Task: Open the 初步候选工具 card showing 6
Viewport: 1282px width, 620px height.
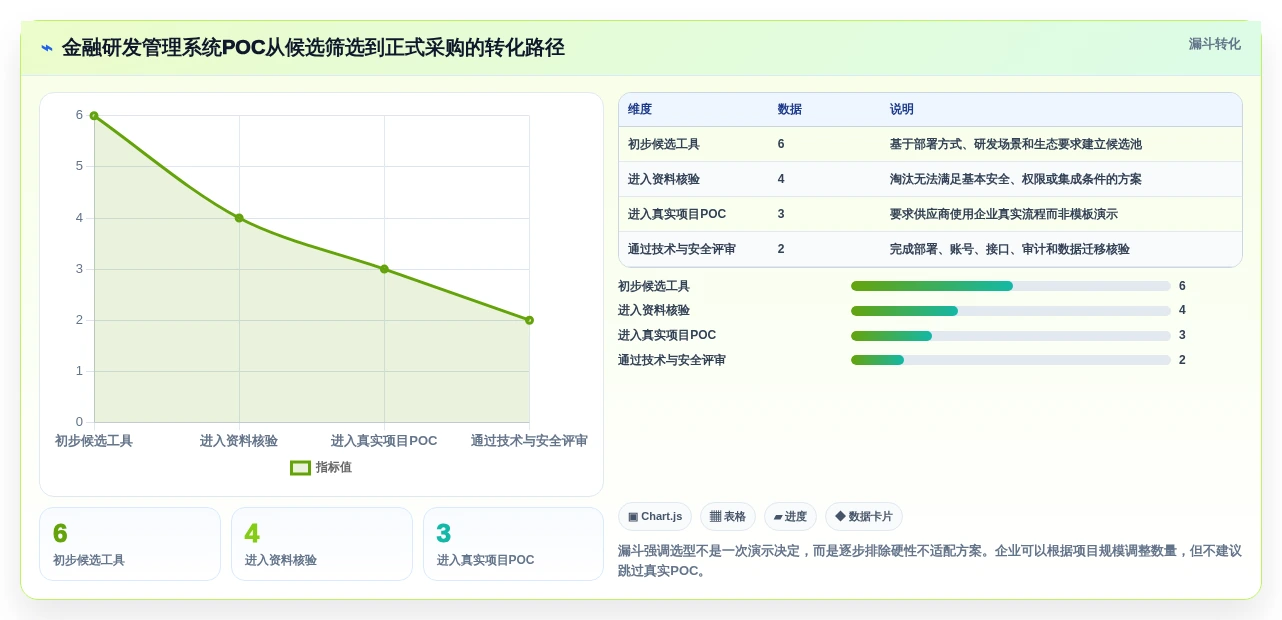Action: [130, 544]
